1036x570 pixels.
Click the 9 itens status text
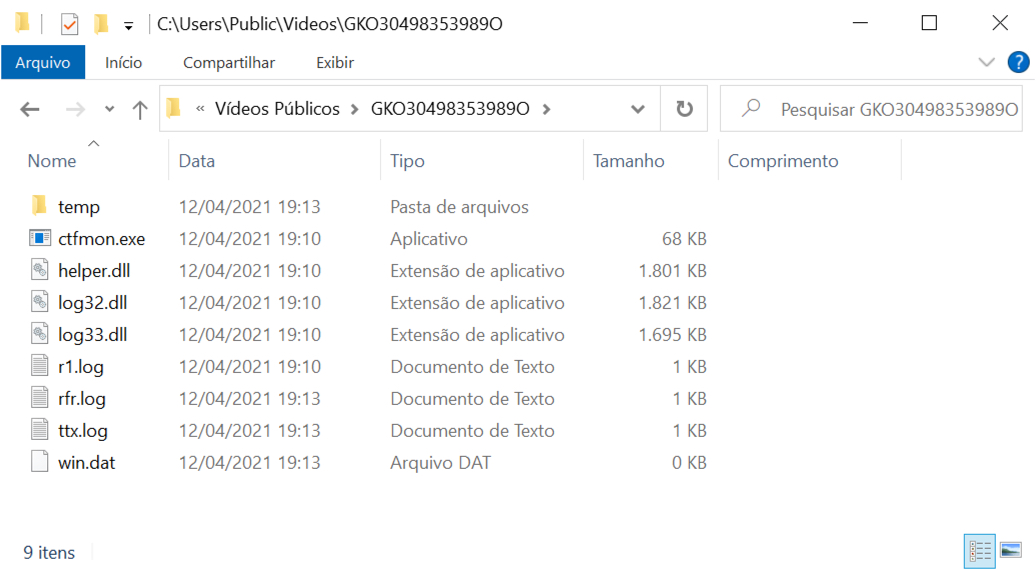tap(49, 552)
